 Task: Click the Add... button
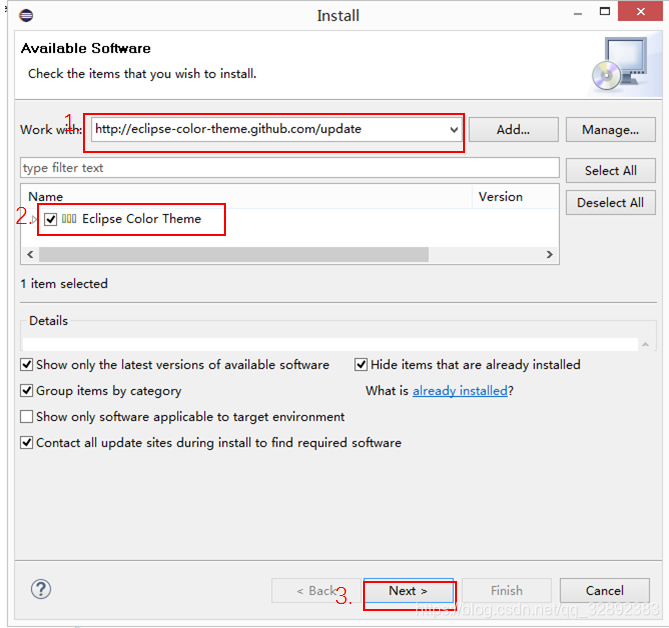coord(513,130)
